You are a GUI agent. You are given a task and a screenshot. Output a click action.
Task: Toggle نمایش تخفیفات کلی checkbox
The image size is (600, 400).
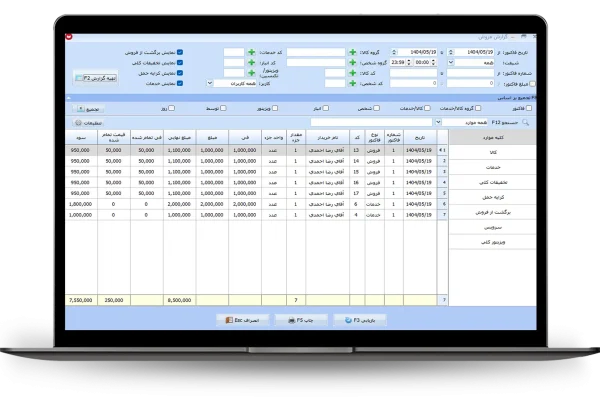pos(180,62)
